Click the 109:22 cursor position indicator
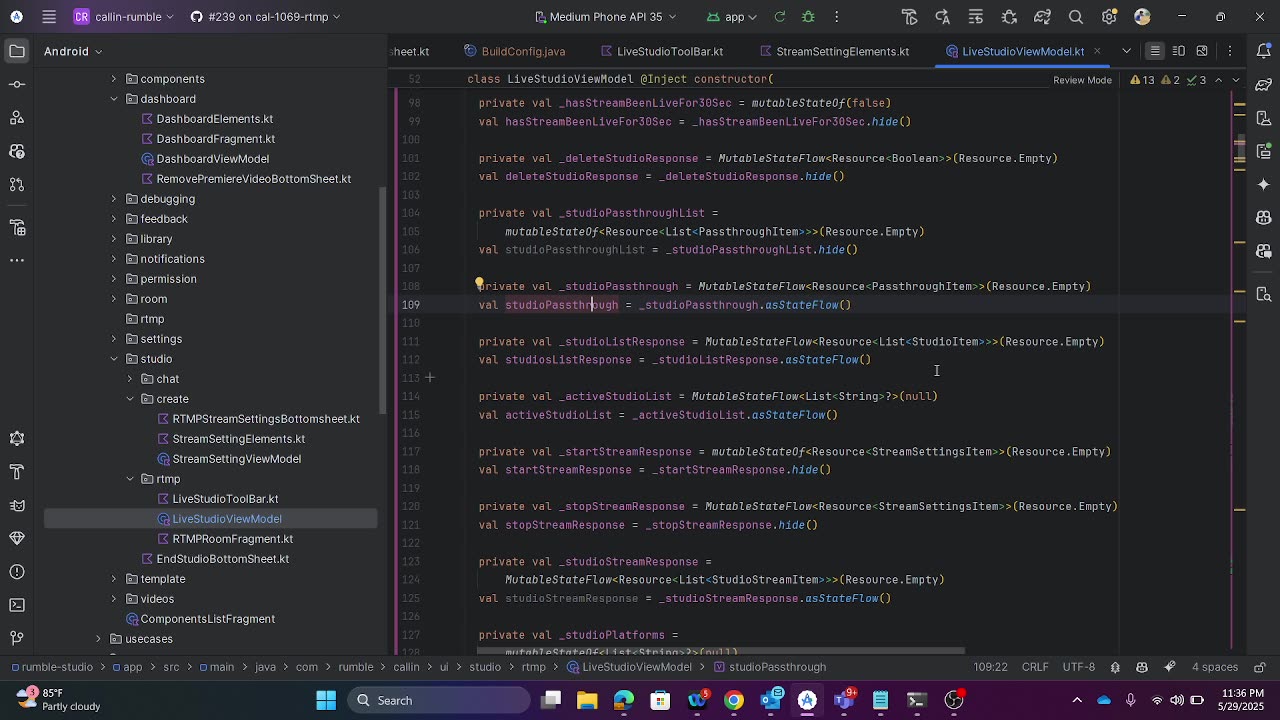The image size is (1280, 720). point(990,667)
